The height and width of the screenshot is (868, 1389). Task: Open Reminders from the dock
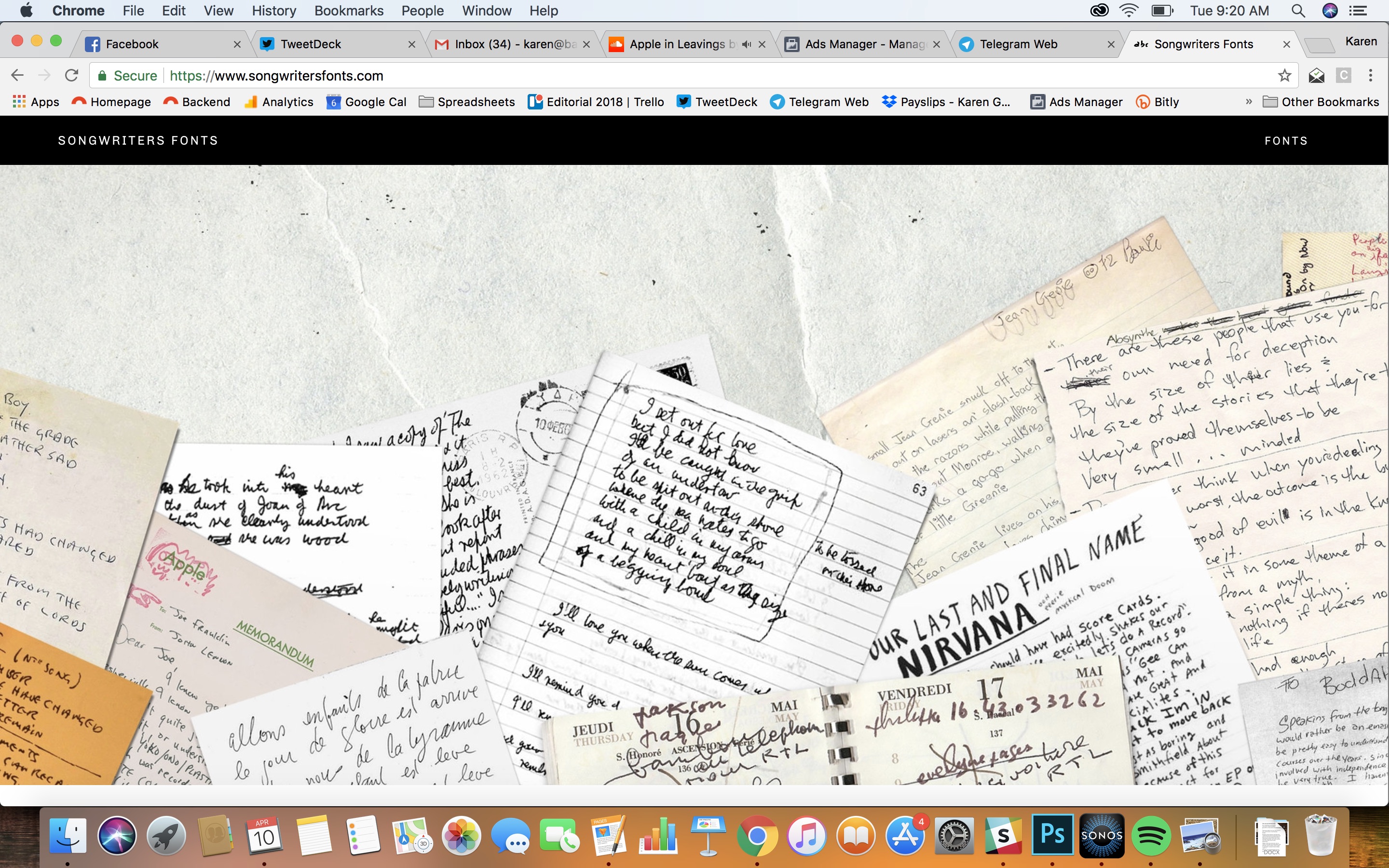(x=363, y=835)
